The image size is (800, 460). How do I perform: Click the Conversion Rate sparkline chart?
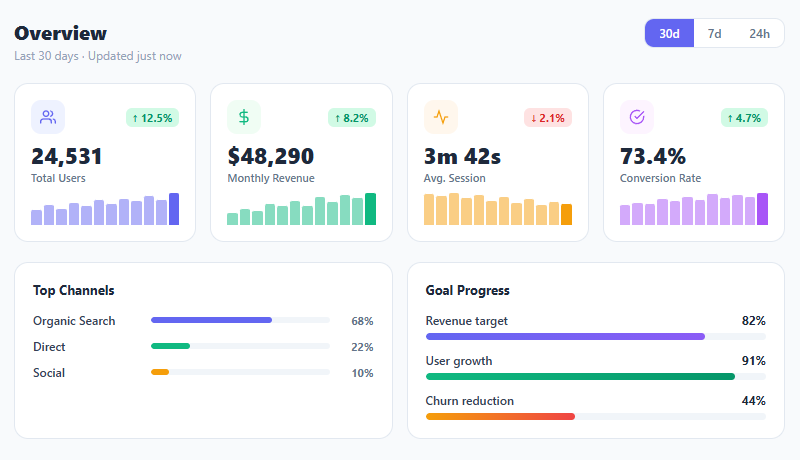click(694, 209)
